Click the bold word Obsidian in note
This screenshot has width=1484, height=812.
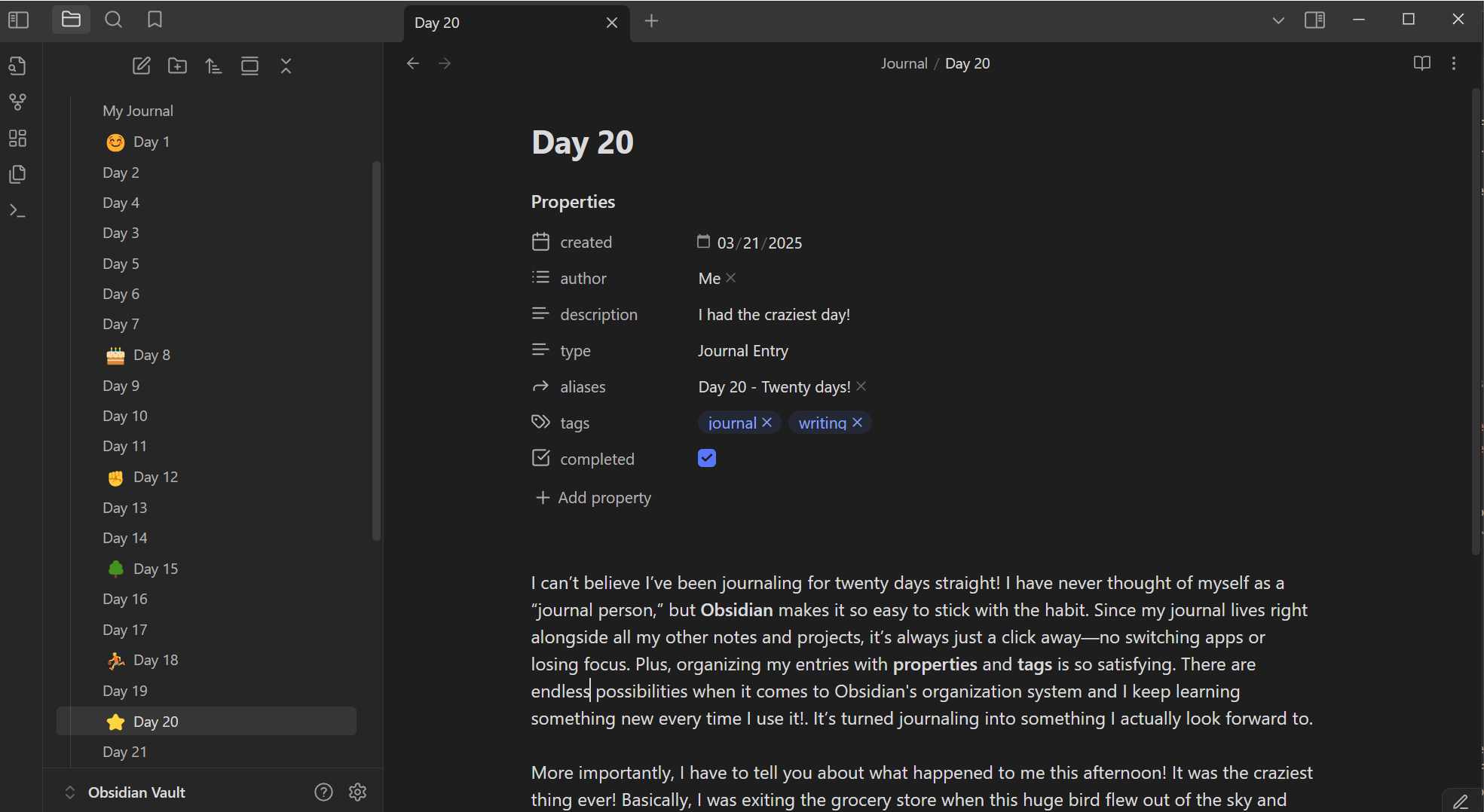pos(736,610)
